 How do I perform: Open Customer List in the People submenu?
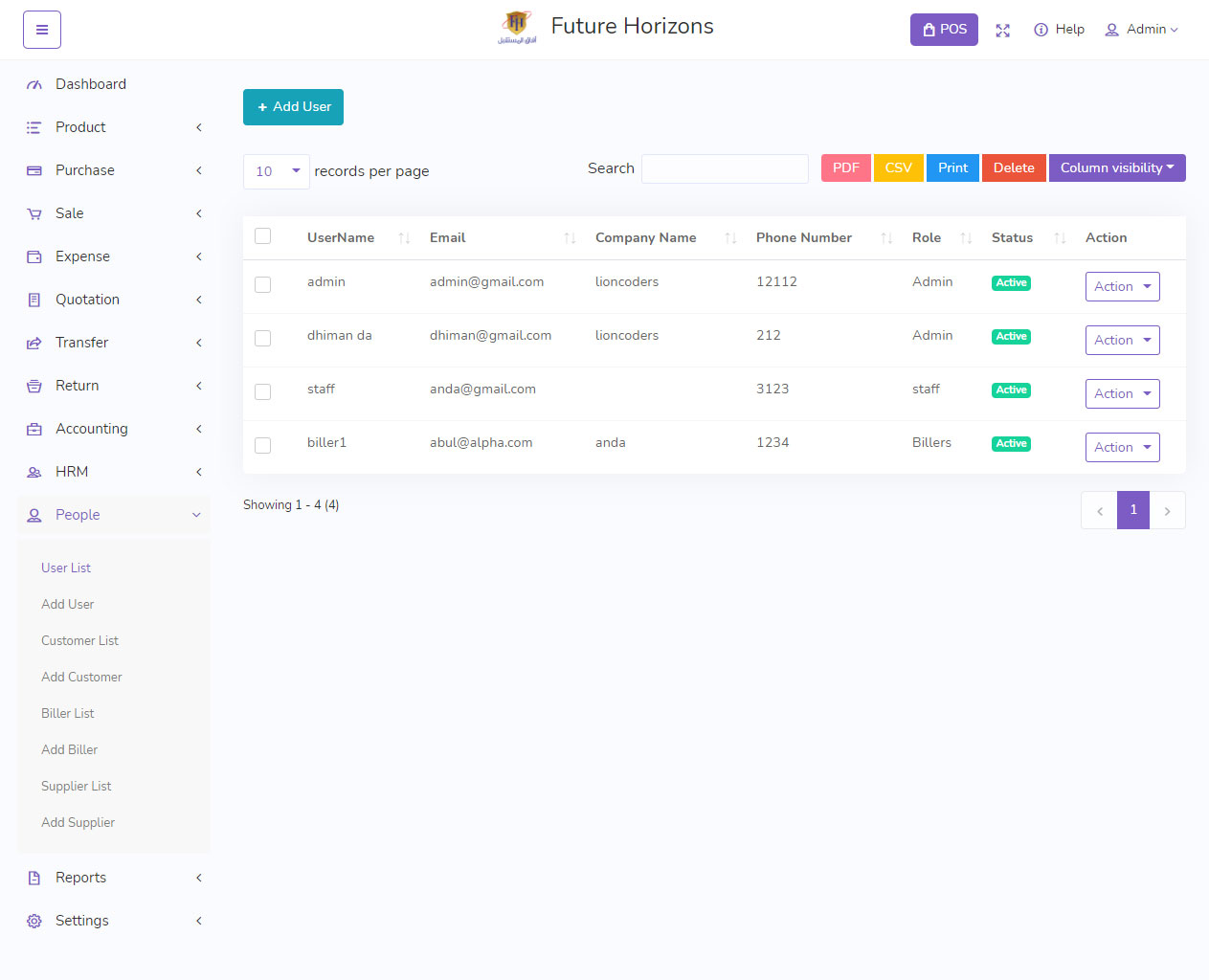79,640
